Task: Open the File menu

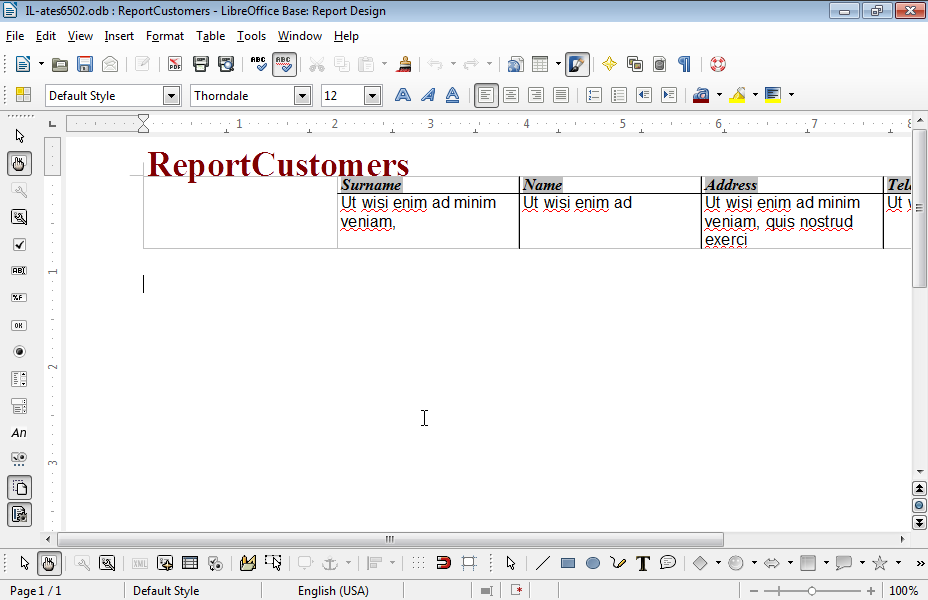Action: [15, 36]
